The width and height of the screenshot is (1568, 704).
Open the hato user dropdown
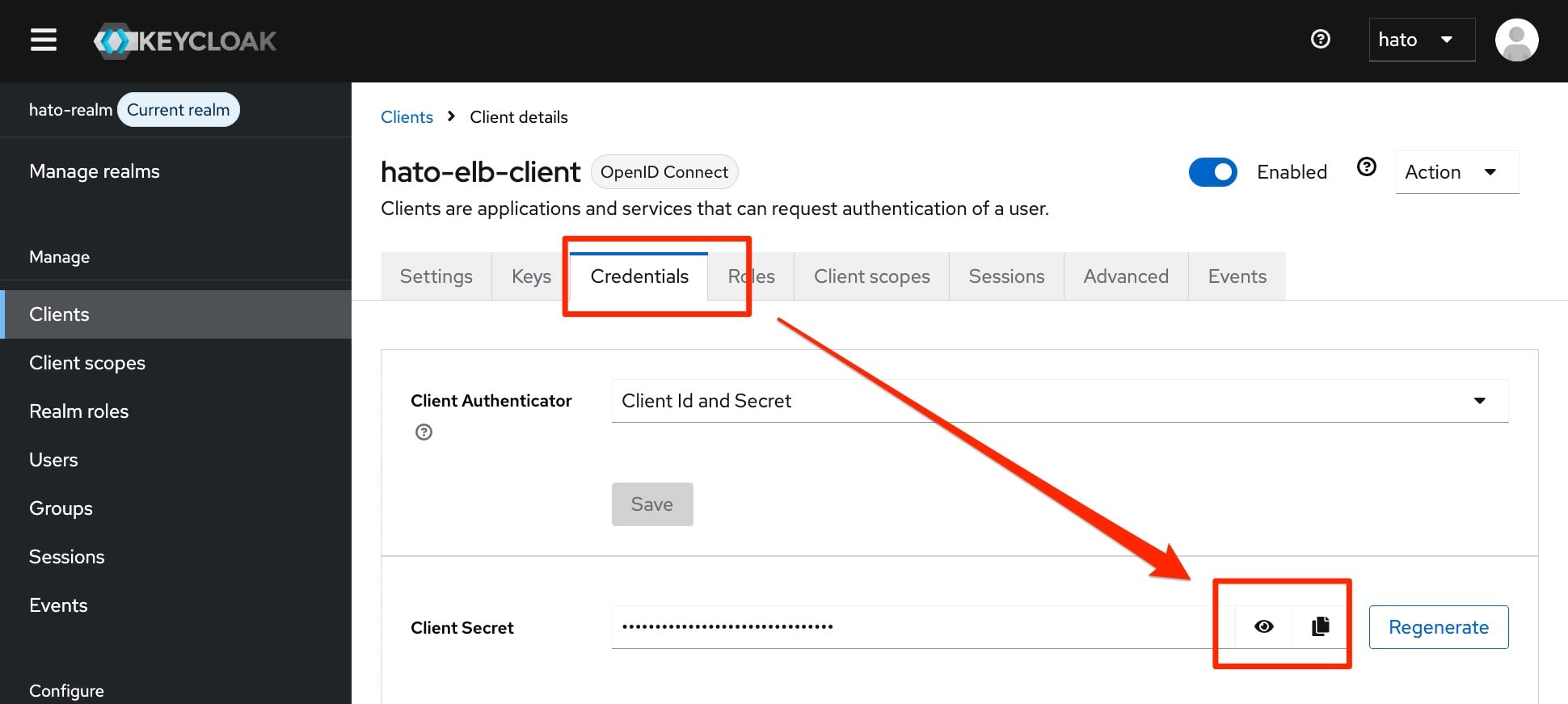point(1422,40)
